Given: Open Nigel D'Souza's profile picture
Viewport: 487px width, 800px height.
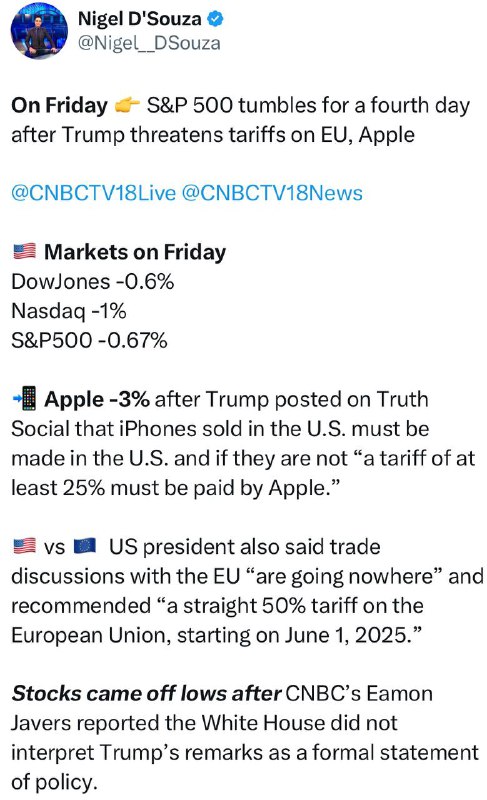Looking at the screenshot, I should 39,32.
